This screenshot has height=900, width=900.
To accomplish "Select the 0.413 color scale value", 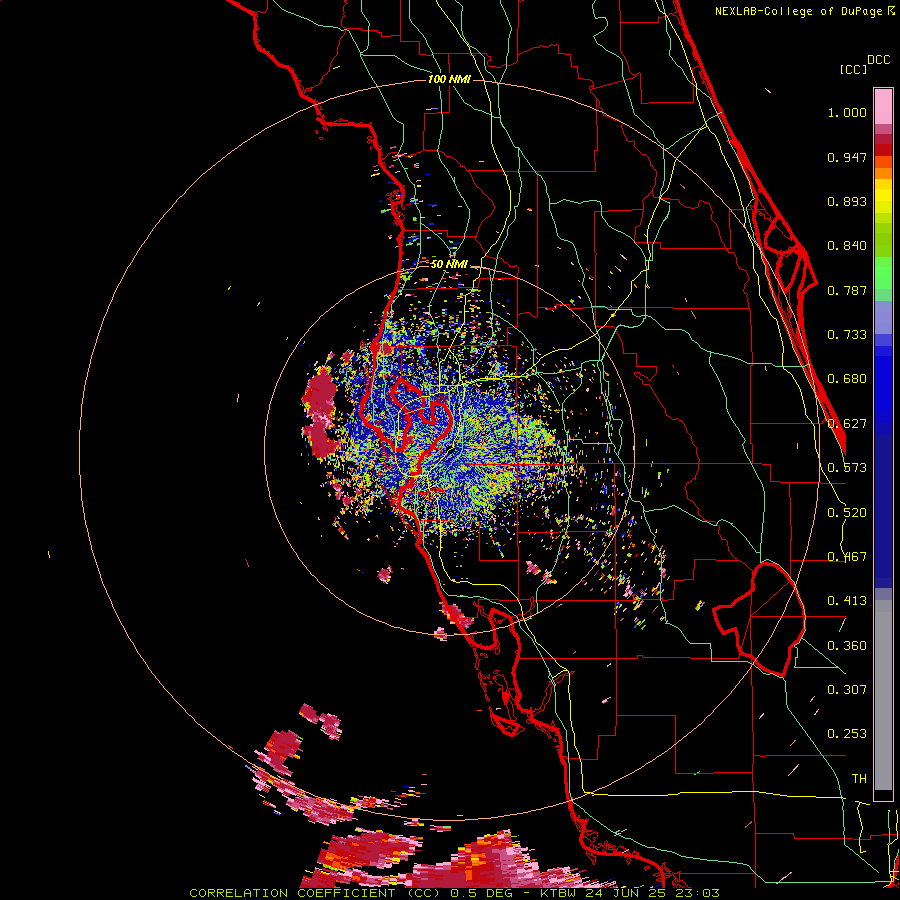I will tap(847, 601).
